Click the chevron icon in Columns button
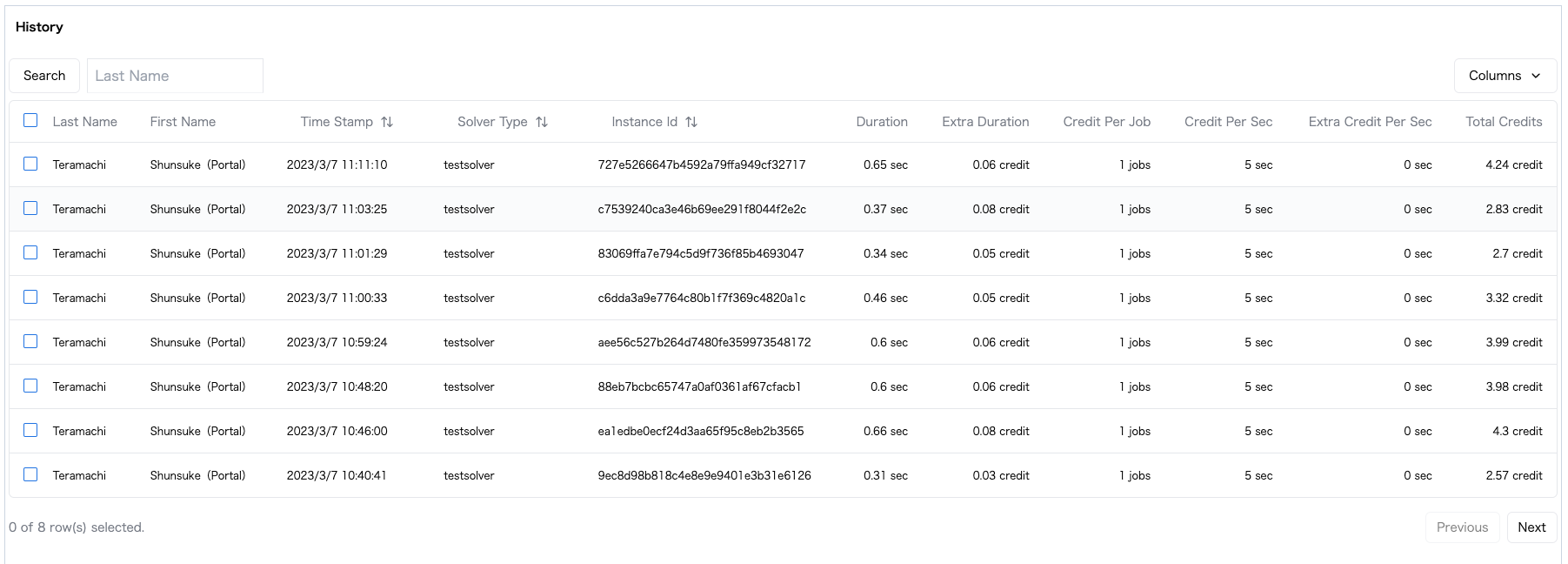Screen dimensions: 1568x564 coord(1536,76)
